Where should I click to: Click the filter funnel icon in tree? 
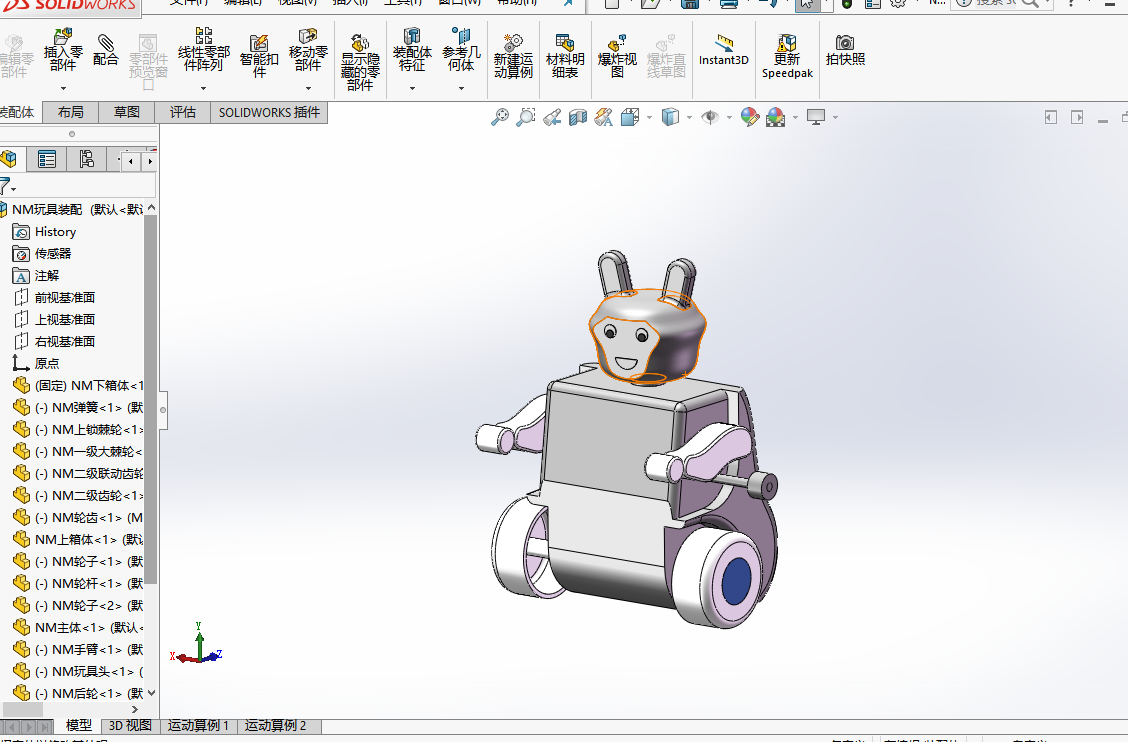[5, 186]
